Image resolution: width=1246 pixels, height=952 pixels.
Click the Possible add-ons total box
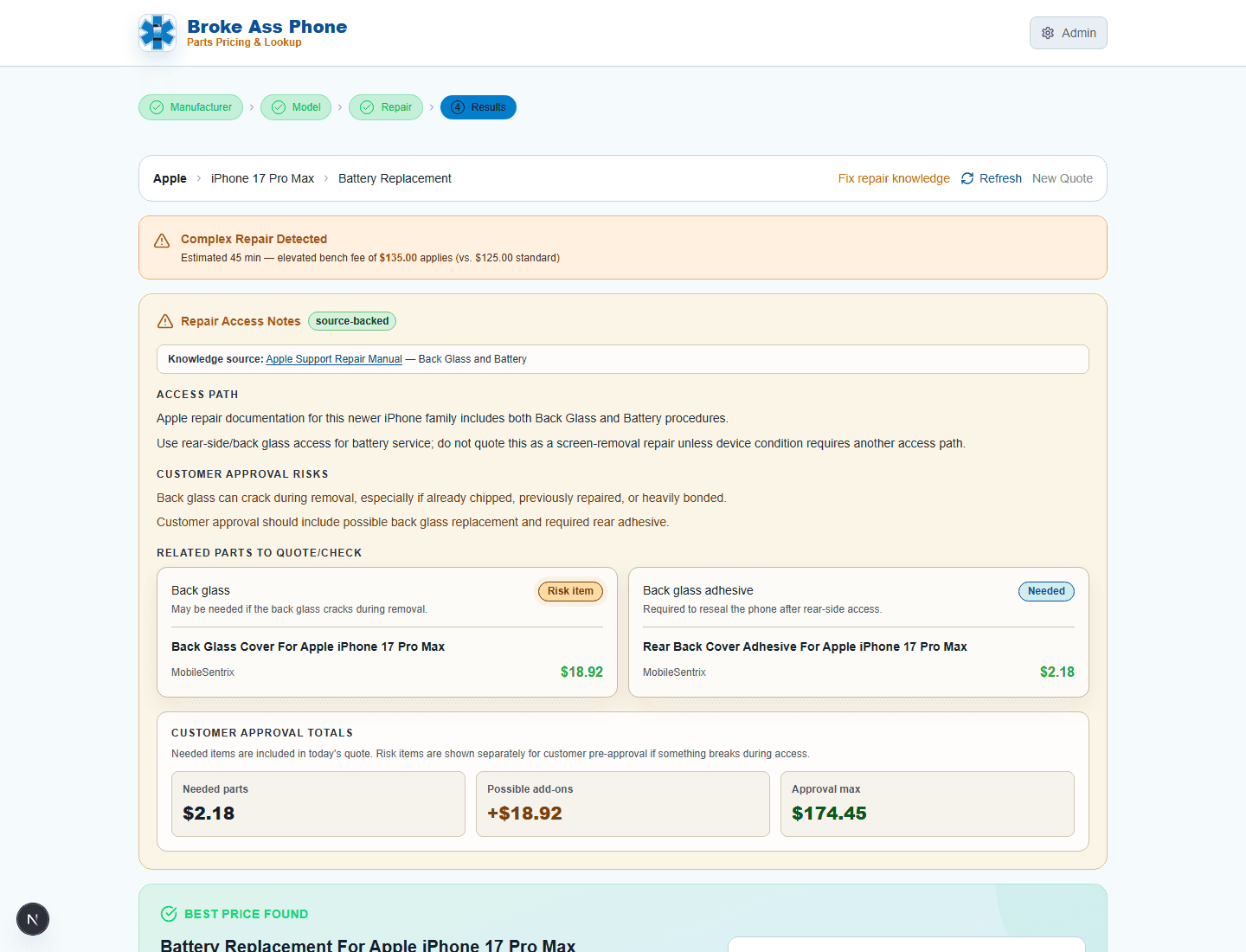tap(623, 804)
